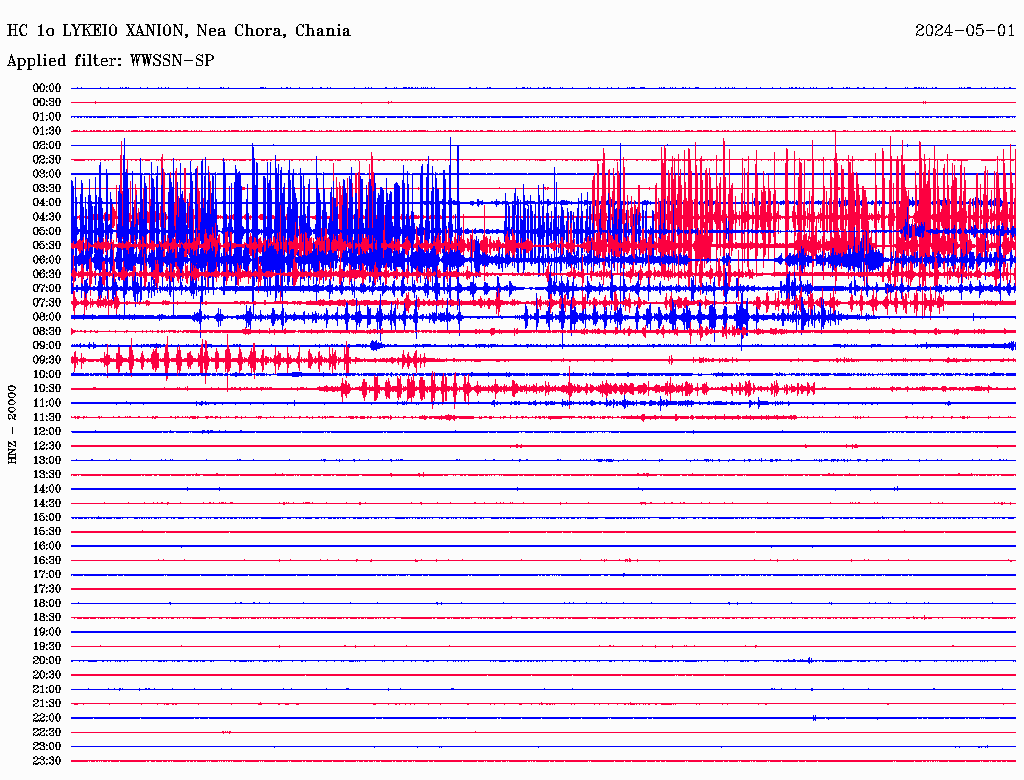Select the '21:30' time label

click(x=47, y=704)
